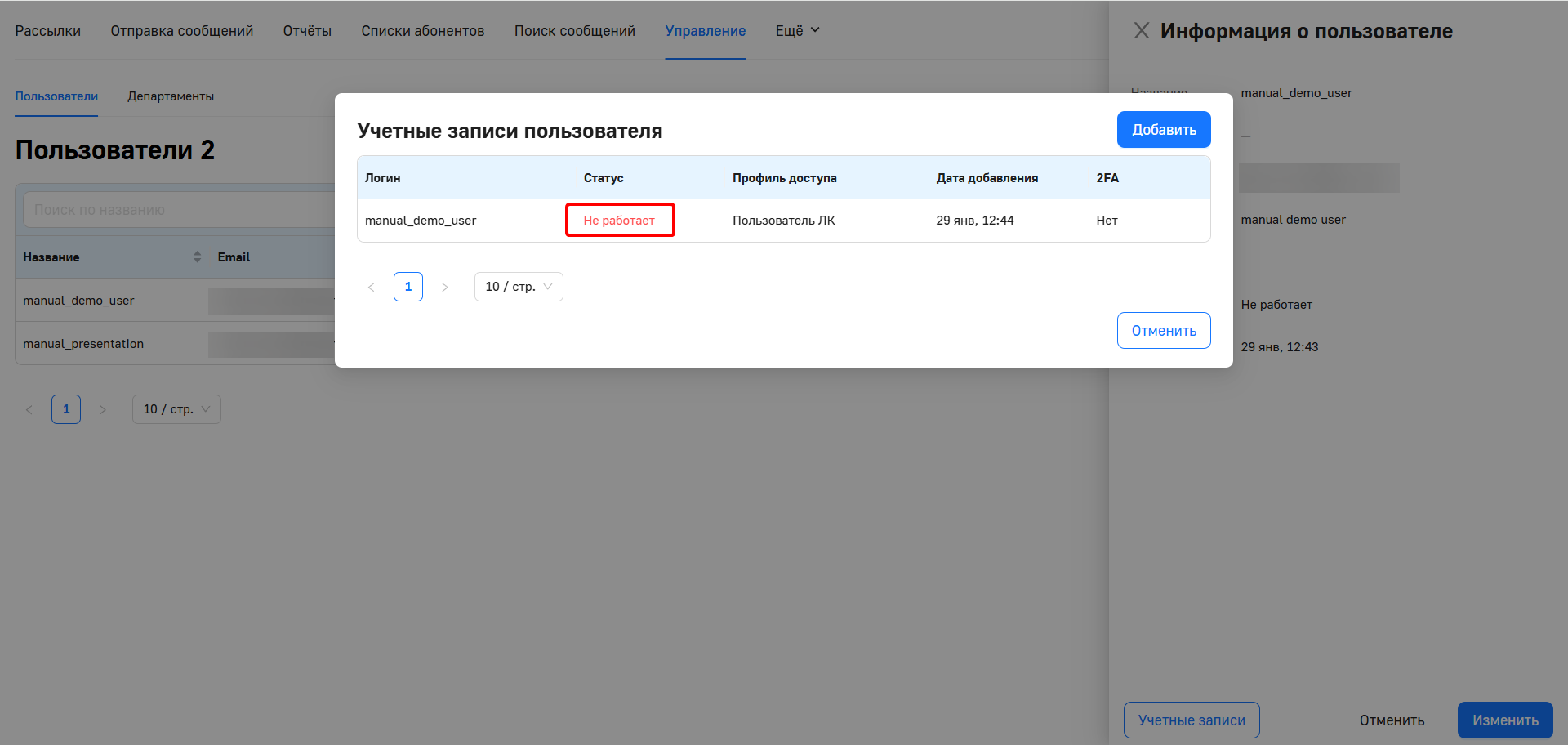Select the manual_presentation user row
Viewport: 1568px width, 745px height.
pyautogui.click(x=83, y=344)
